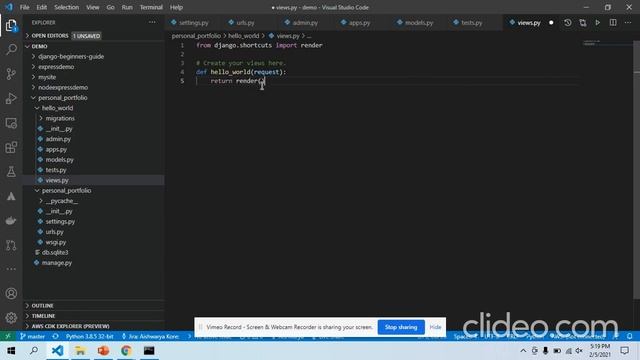Select Python 3.8.5 32-bit interpreter
Screen dimensions: 640x360
89,336
